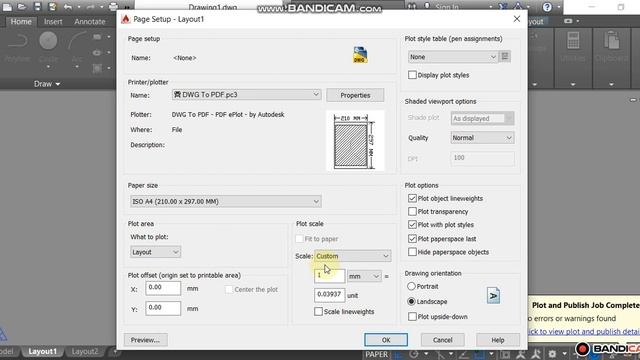The height and width of the screenshot is (360, 640).
Task: Expand the Circle tool dropdown arrow
Action: click(48, 67)
